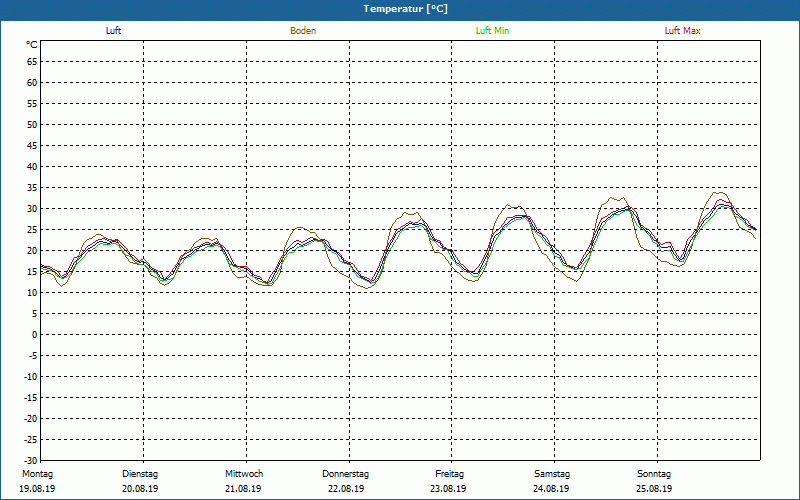Click the 25 y-axis value

point(32,230)
